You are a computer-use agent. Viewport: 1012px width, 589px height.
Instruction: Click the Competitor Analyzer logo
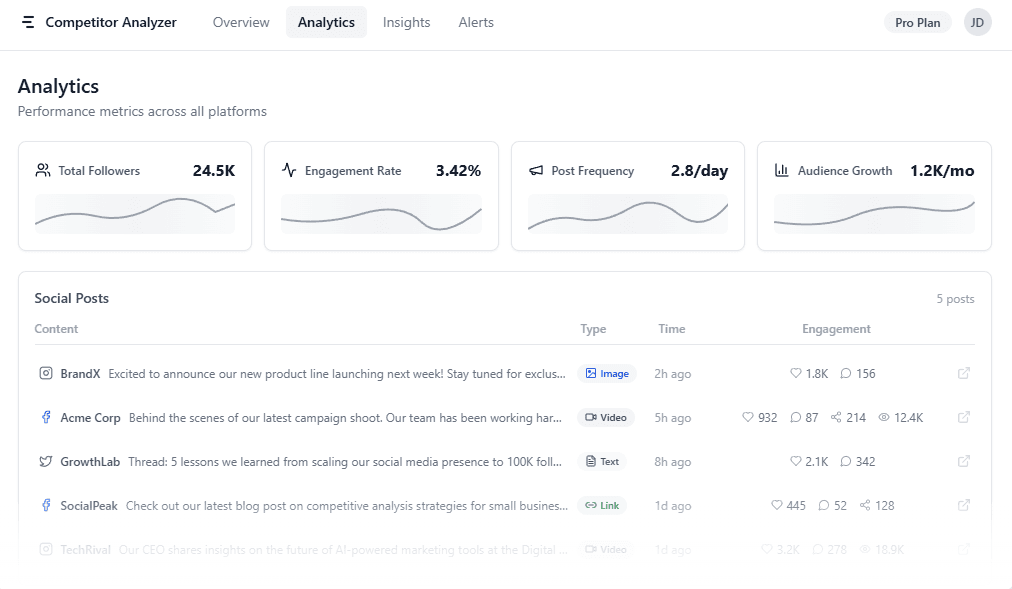click(x=97, y=21)
